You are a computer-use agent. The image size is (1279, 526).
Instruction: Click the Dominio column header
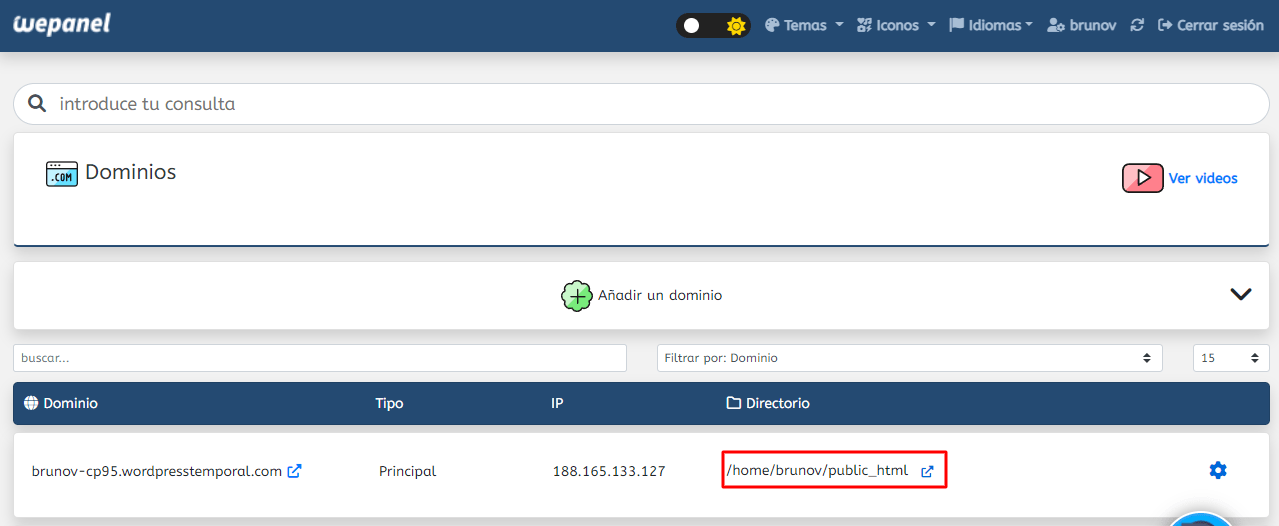[61, 403]
